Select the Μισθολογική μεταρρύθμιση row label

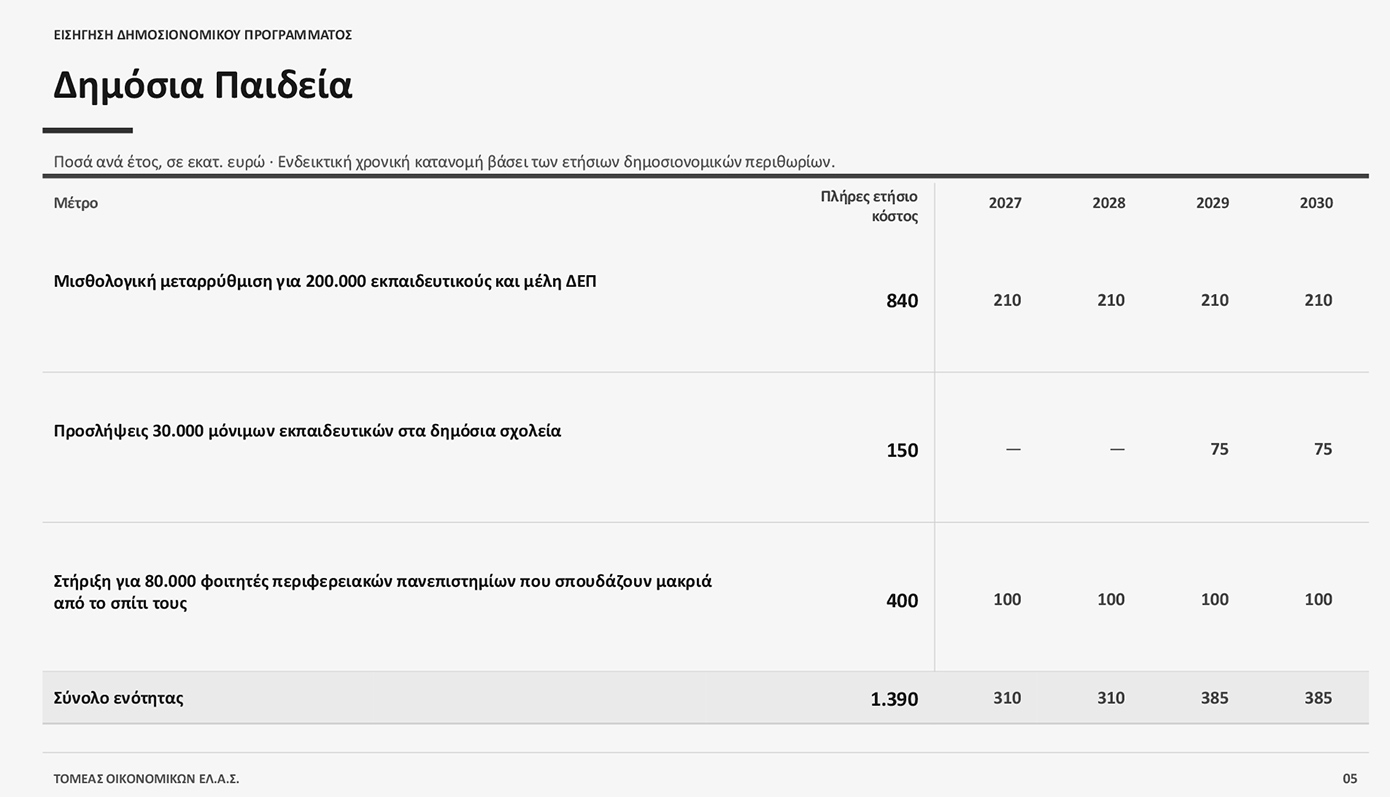pyautogui.click(x=325, y=282)
